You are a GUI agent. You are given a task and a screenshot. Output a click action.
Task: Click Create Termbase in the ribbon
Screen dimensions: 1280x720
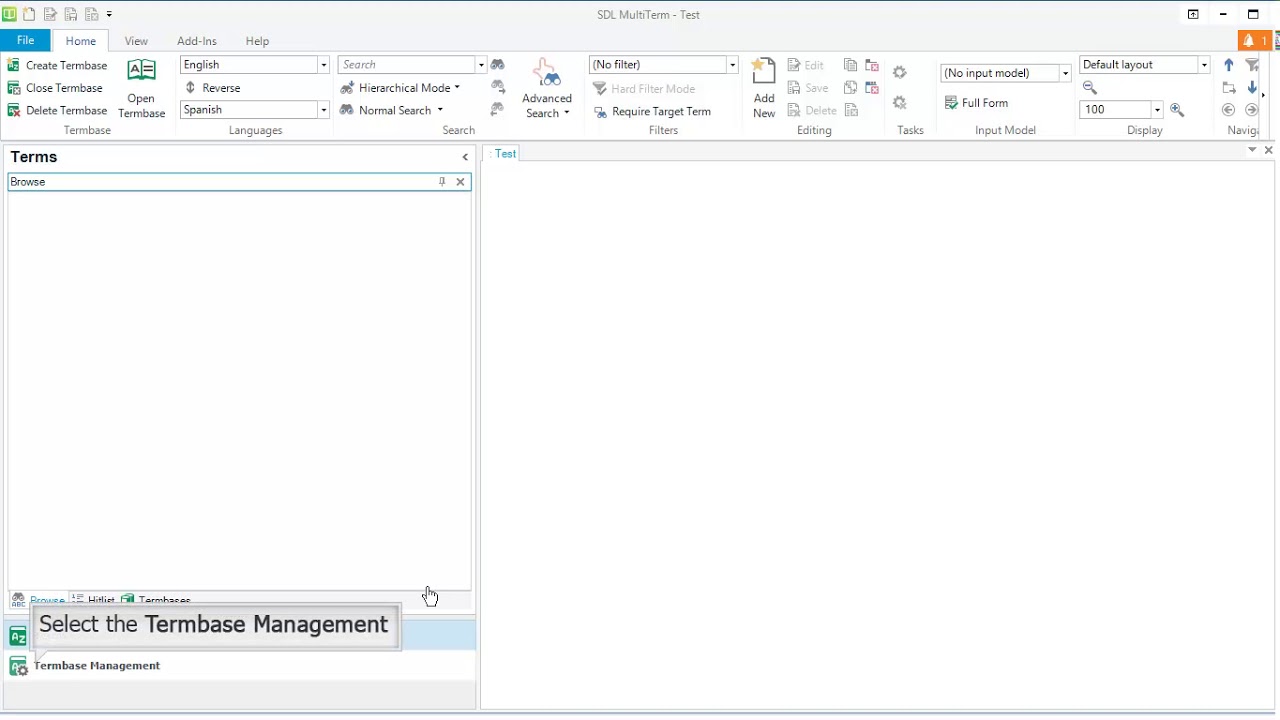[57, 65]
